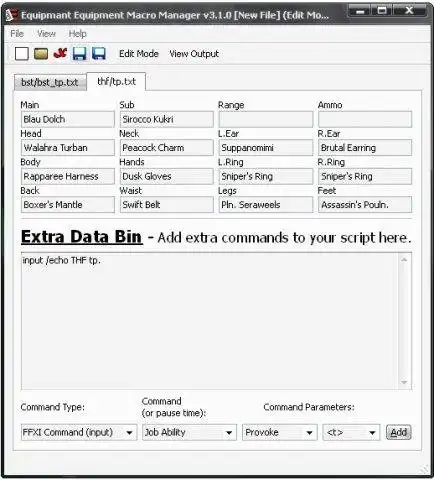Click the Add button

(x=399, y=432)
